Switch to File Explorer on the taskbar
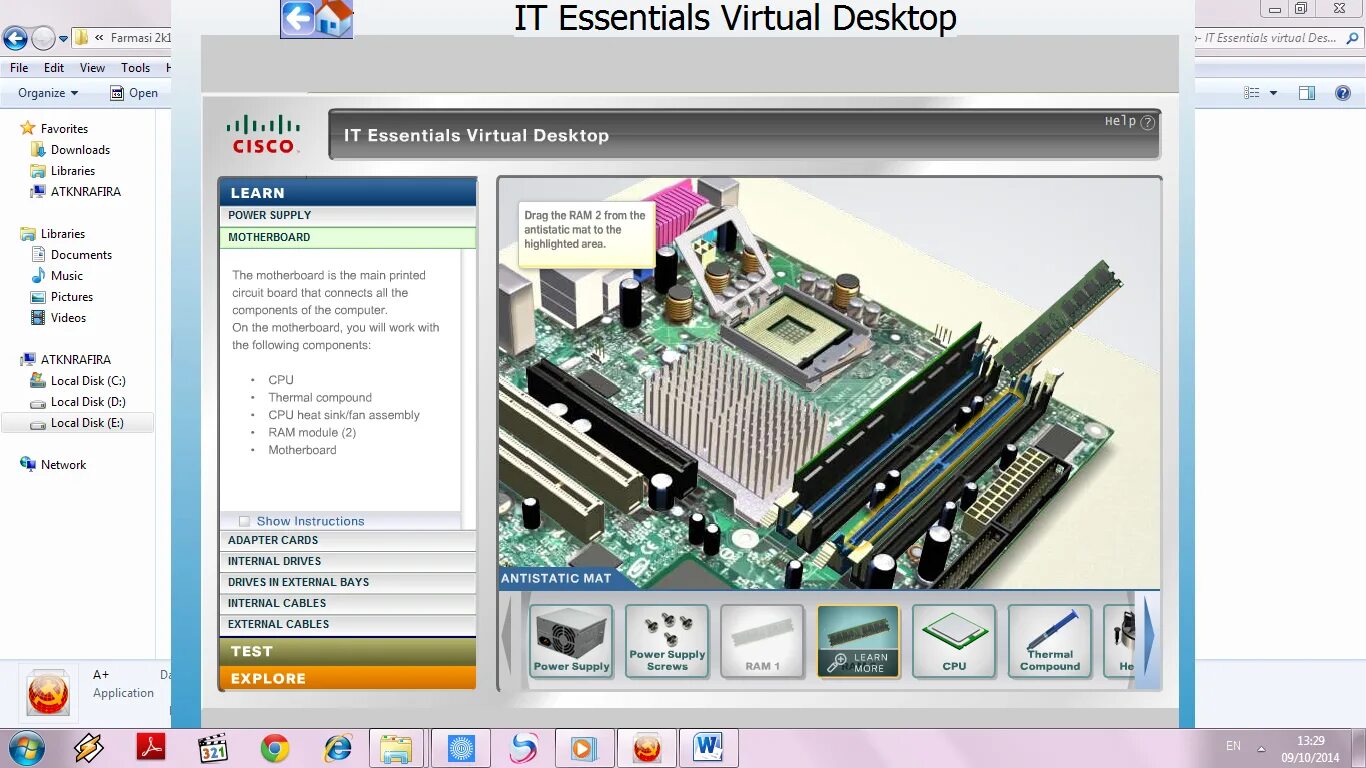This screenshot has height=768, width=1366. (397, 748)
